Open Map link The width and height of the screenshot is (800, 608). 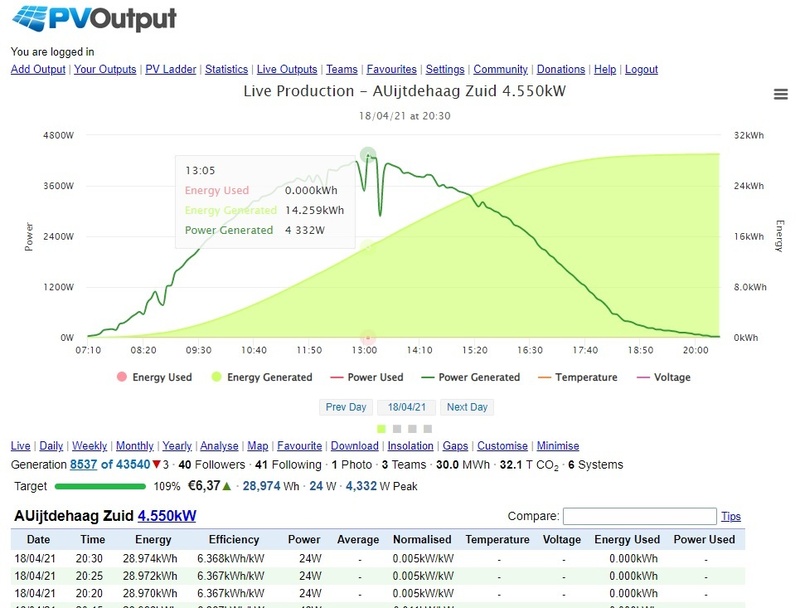[258, 446]
